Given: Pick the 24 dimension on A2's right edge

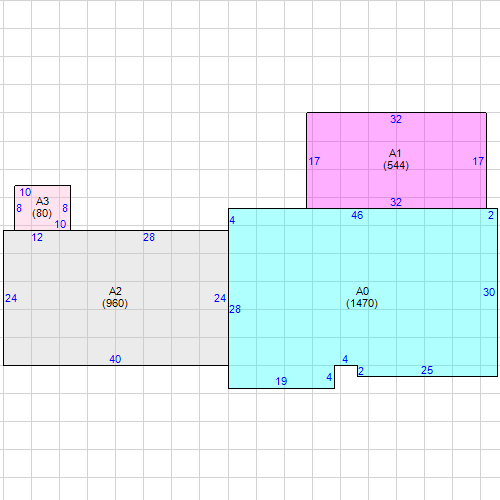Looking at the screenshot, I should (220, 298).
